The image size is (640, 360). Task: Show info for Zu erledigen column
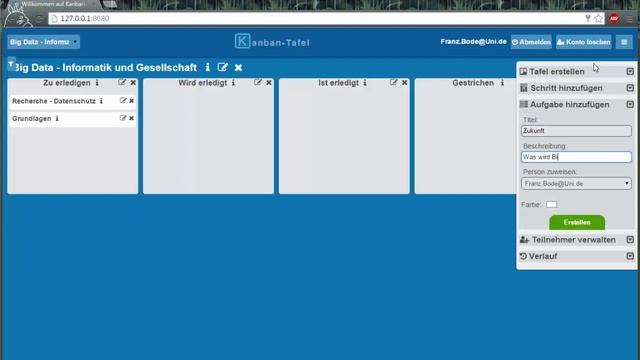pos(97,83)
